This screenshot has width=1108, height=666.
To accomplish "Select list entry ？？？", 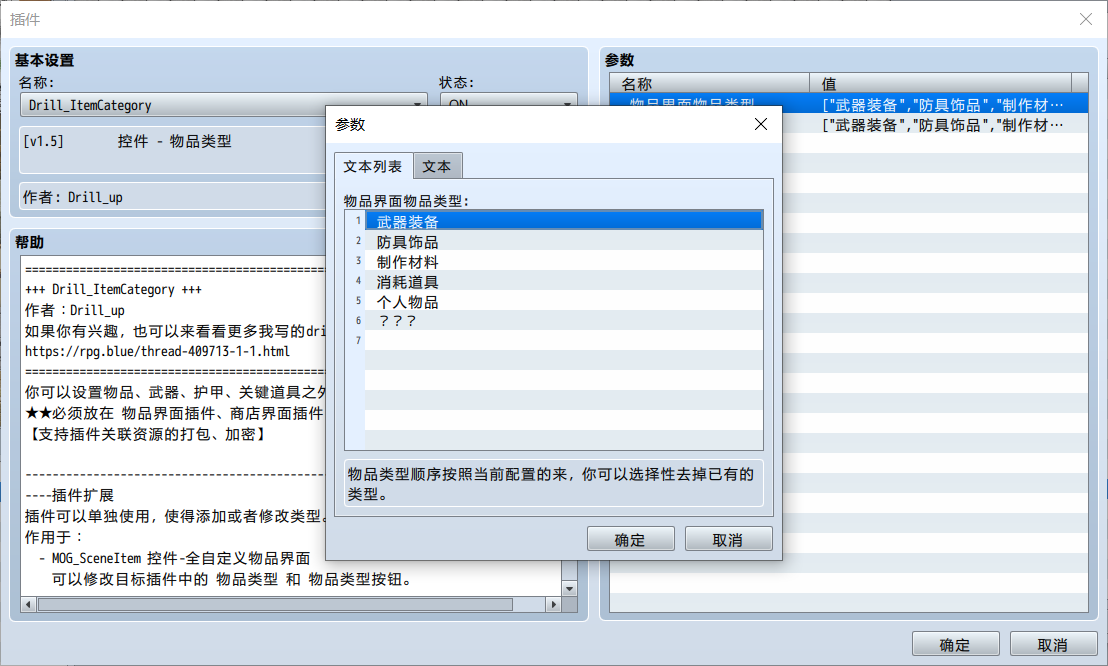I will [564, 321].
